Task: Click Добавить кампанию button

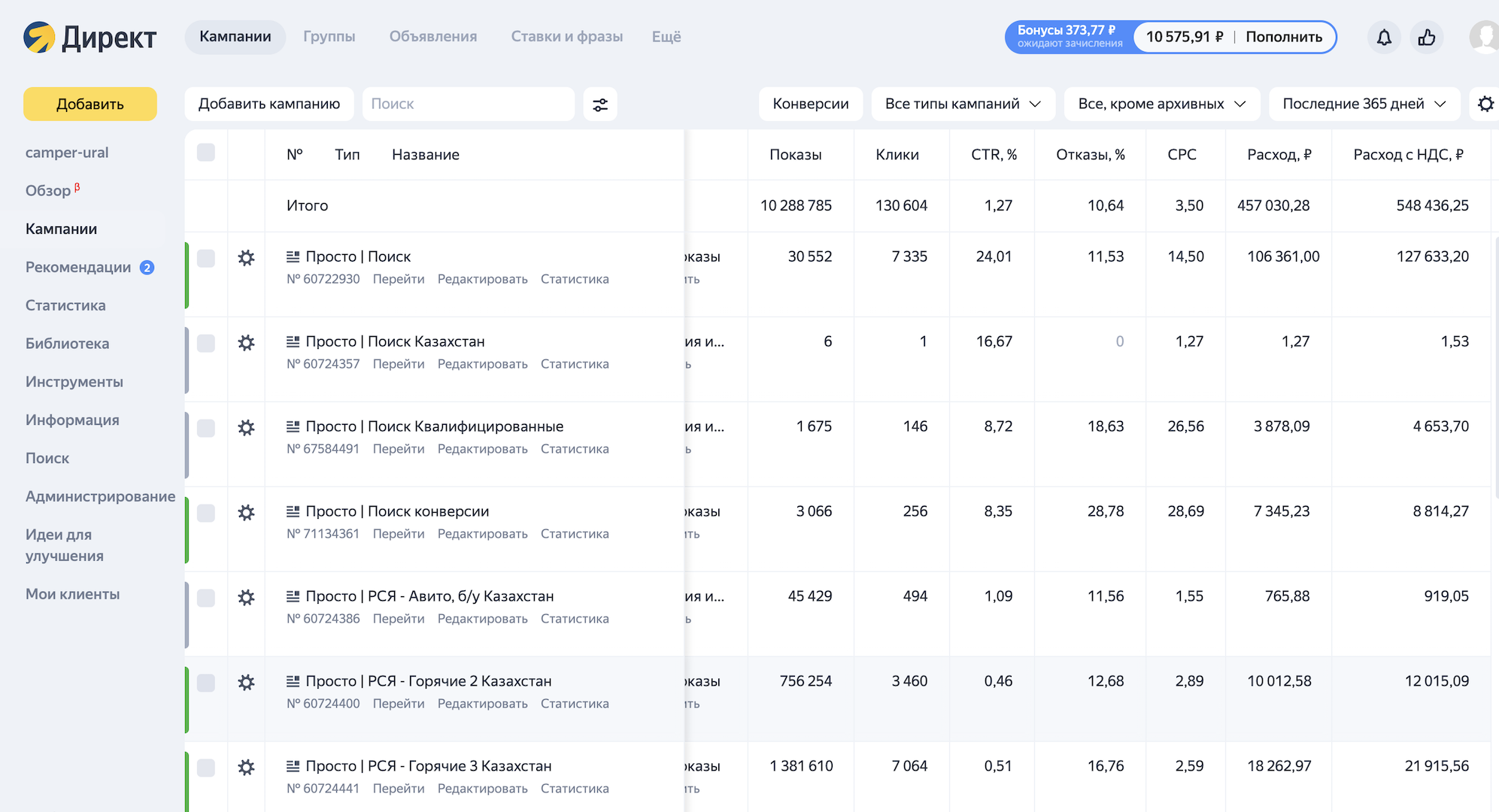Action: [x=269, y=104]
